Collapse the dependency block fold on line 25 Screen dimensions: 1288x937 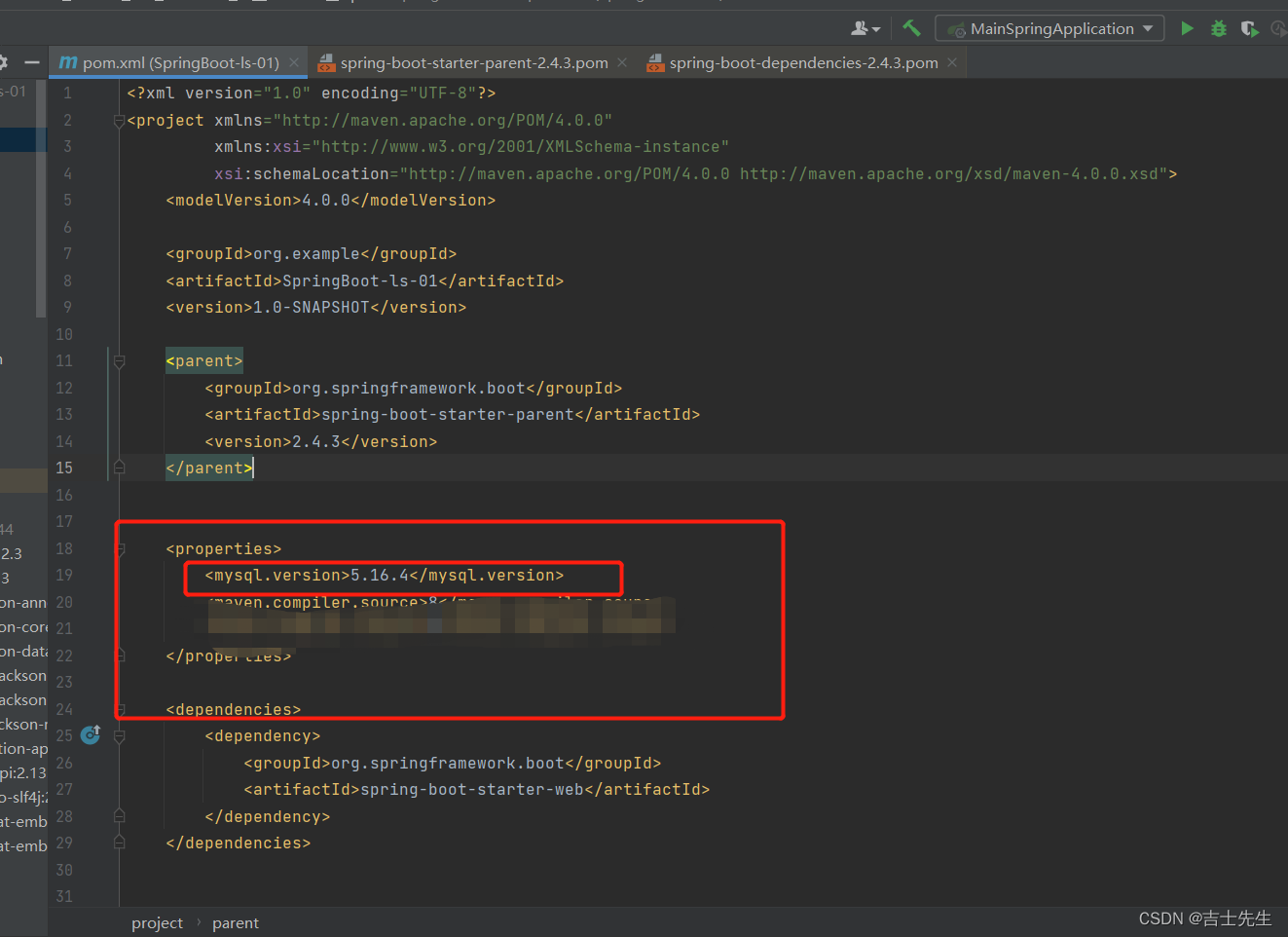coord(119,736)
